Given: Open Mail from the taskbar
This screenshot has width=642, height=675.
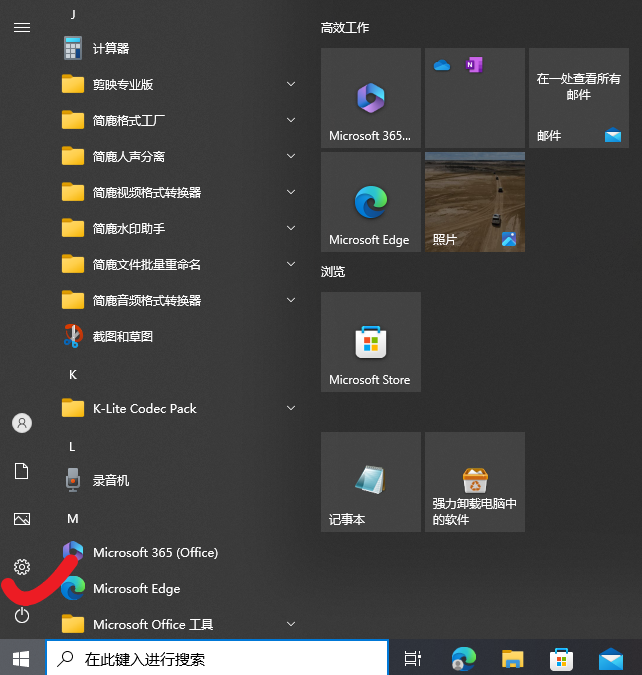Looking at the screenshot, I should (x=611, y=659).
